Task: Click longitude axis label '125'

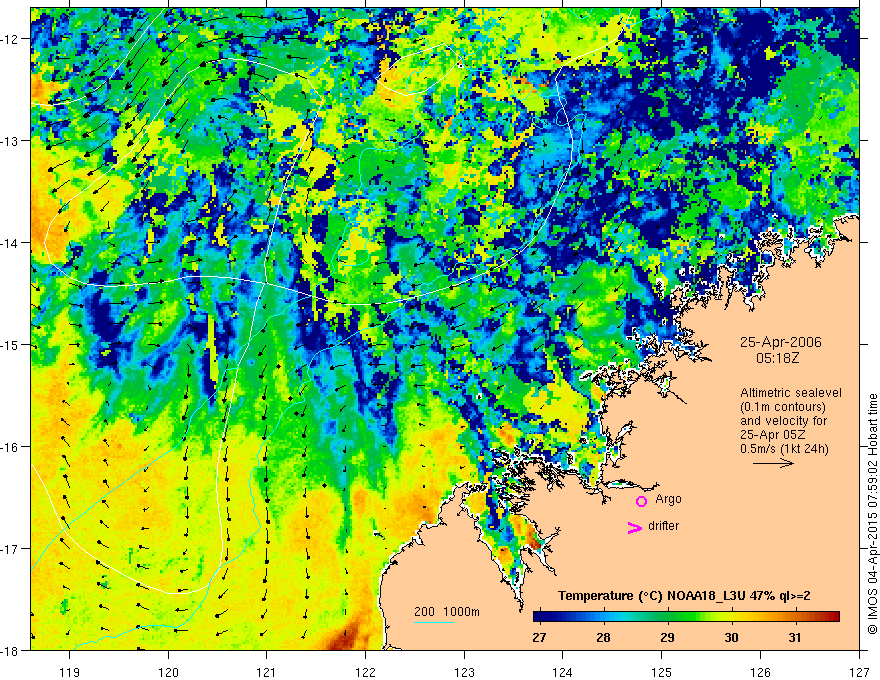Action: coord(662,672)
